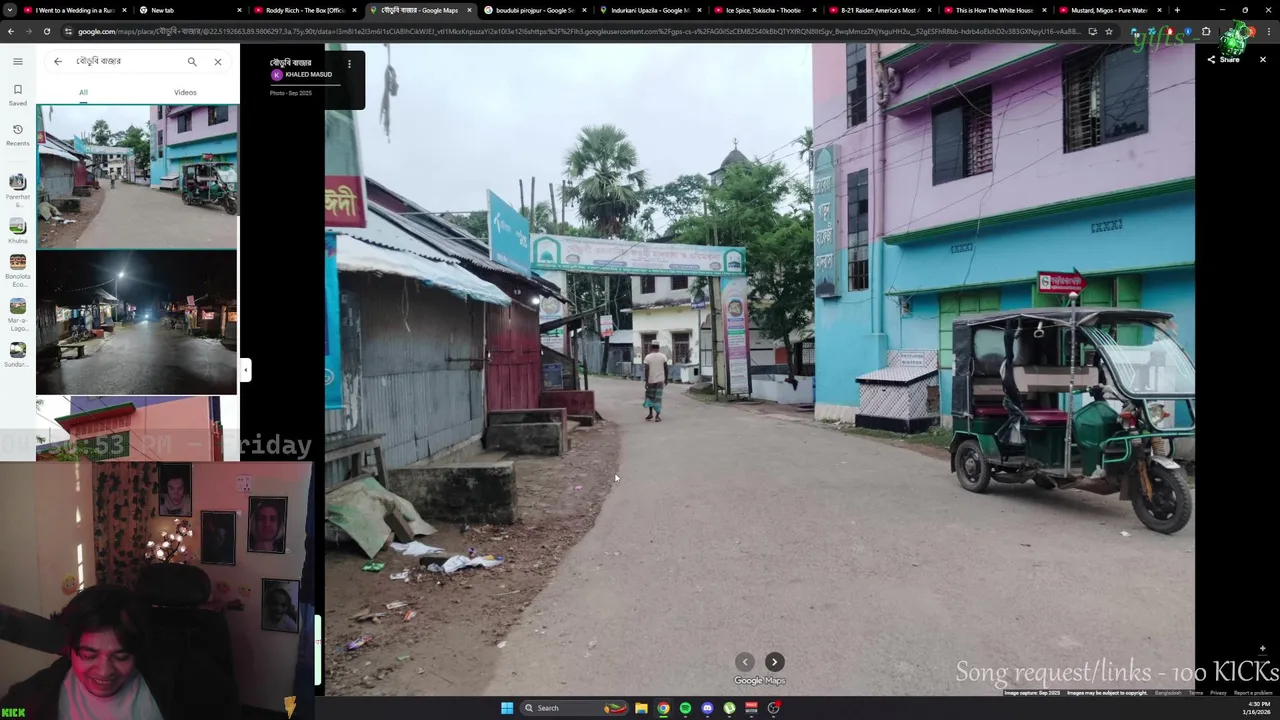Reload the current page
Screen dimensions: 1280x720
pyautogui.click(x=46, y=31)
